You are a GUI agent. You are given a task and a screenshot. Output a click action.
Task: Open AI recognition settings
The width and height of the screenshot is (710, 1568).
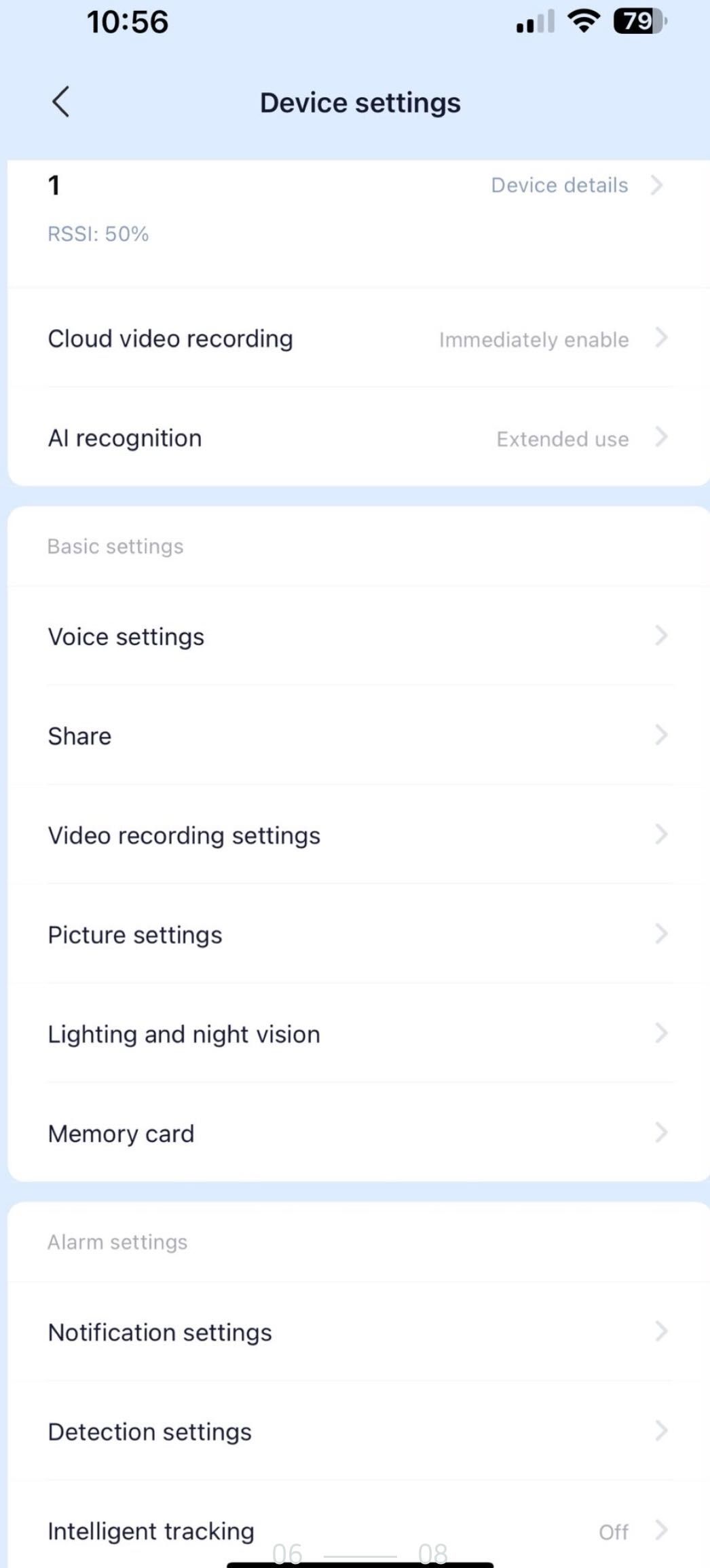(x=358, y=438)
